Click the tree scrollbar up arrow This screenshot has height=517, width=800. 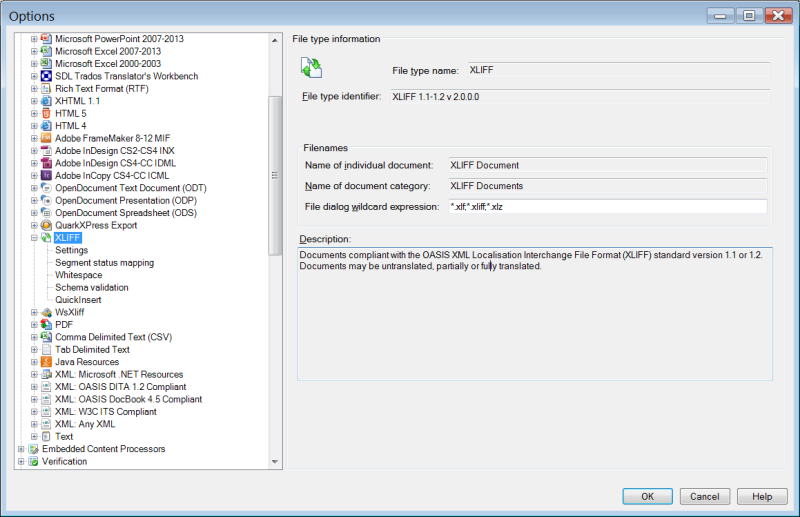click(x=275, y=40)
